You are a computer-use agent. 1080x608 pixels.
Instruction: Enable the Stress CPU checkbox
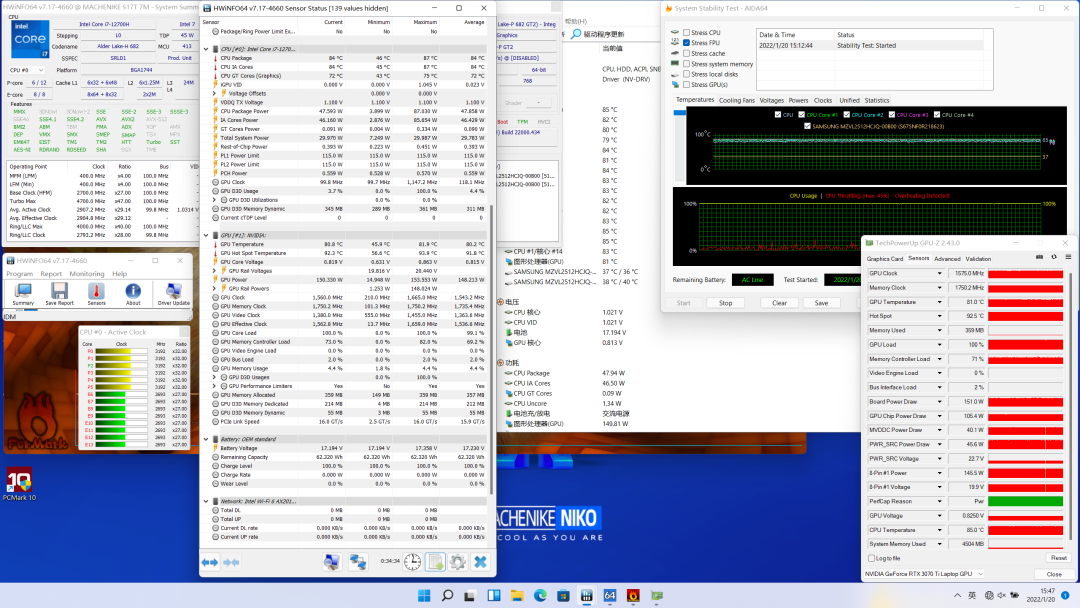(x=687, y=33)
